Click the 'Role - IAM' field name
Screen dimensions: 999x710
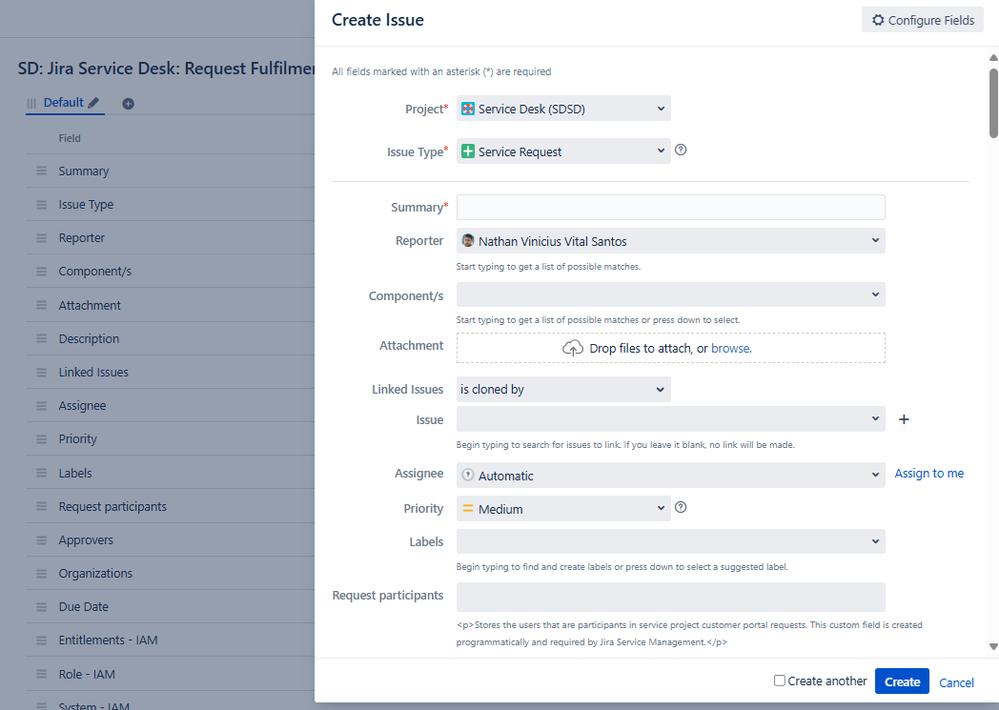click(x=87, y=674)
